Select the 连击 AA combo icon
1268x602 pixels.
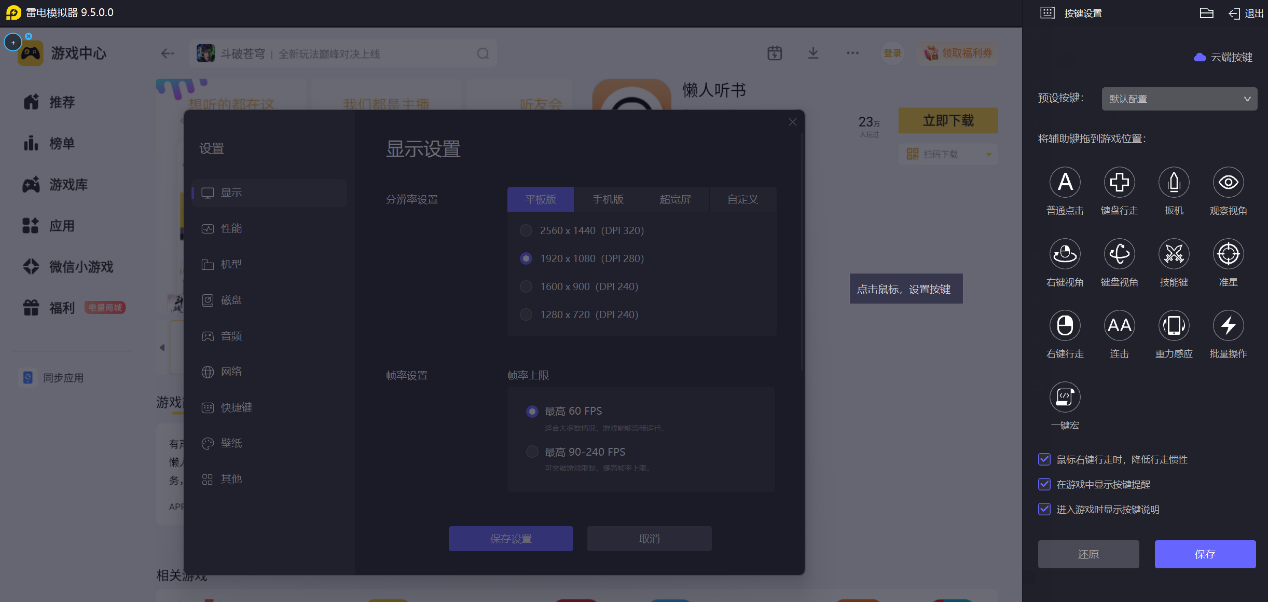[1119, 325]
